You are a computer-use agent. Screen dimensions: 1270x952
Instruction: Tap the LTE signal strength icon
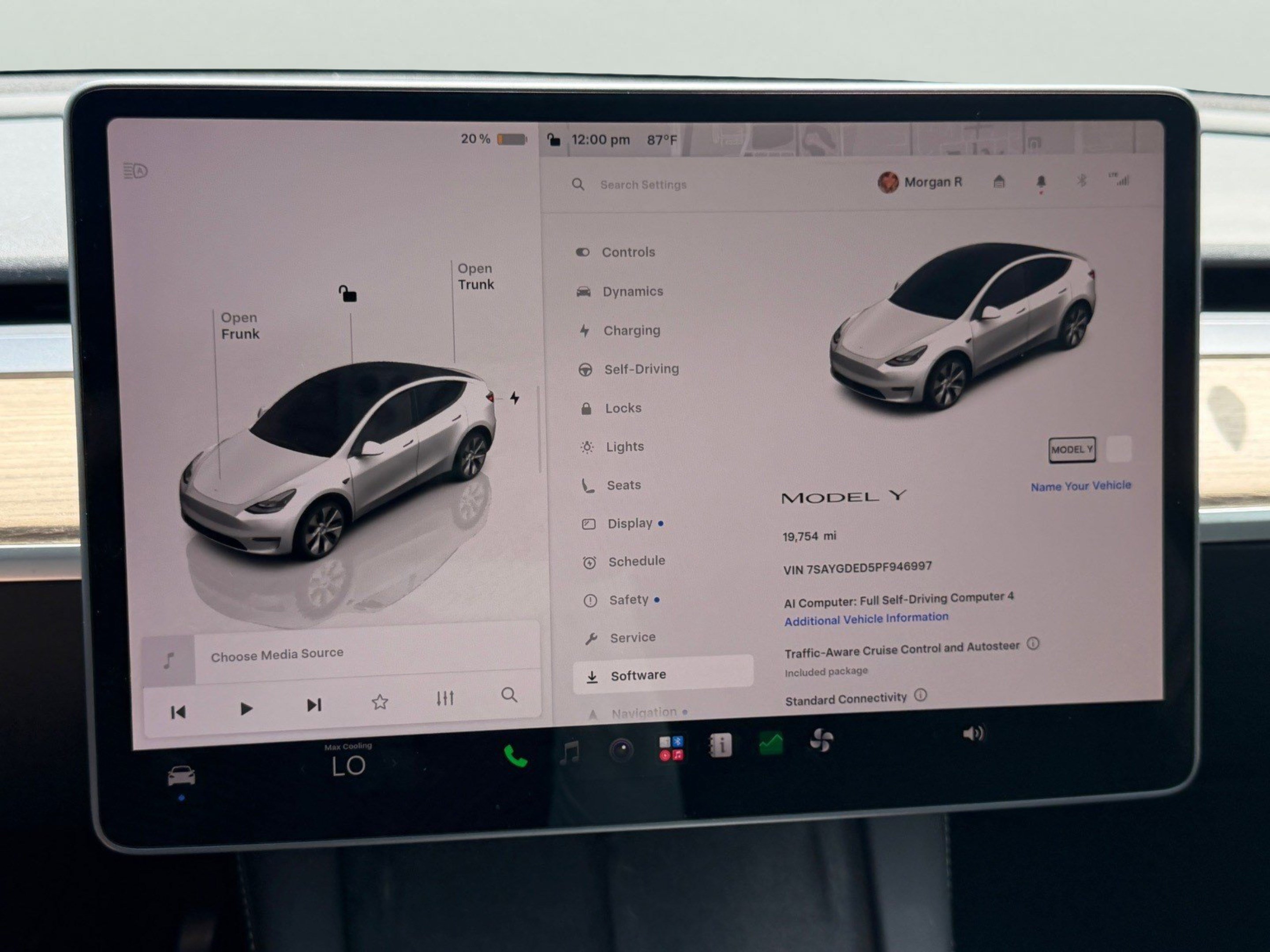coord(1119,179)
